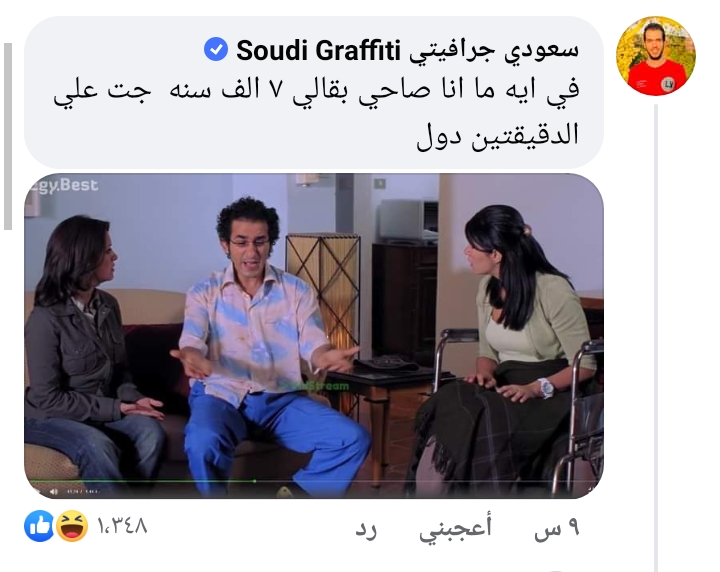
Task: Click the vertical thread line under avatar
Action: point(656,338)
